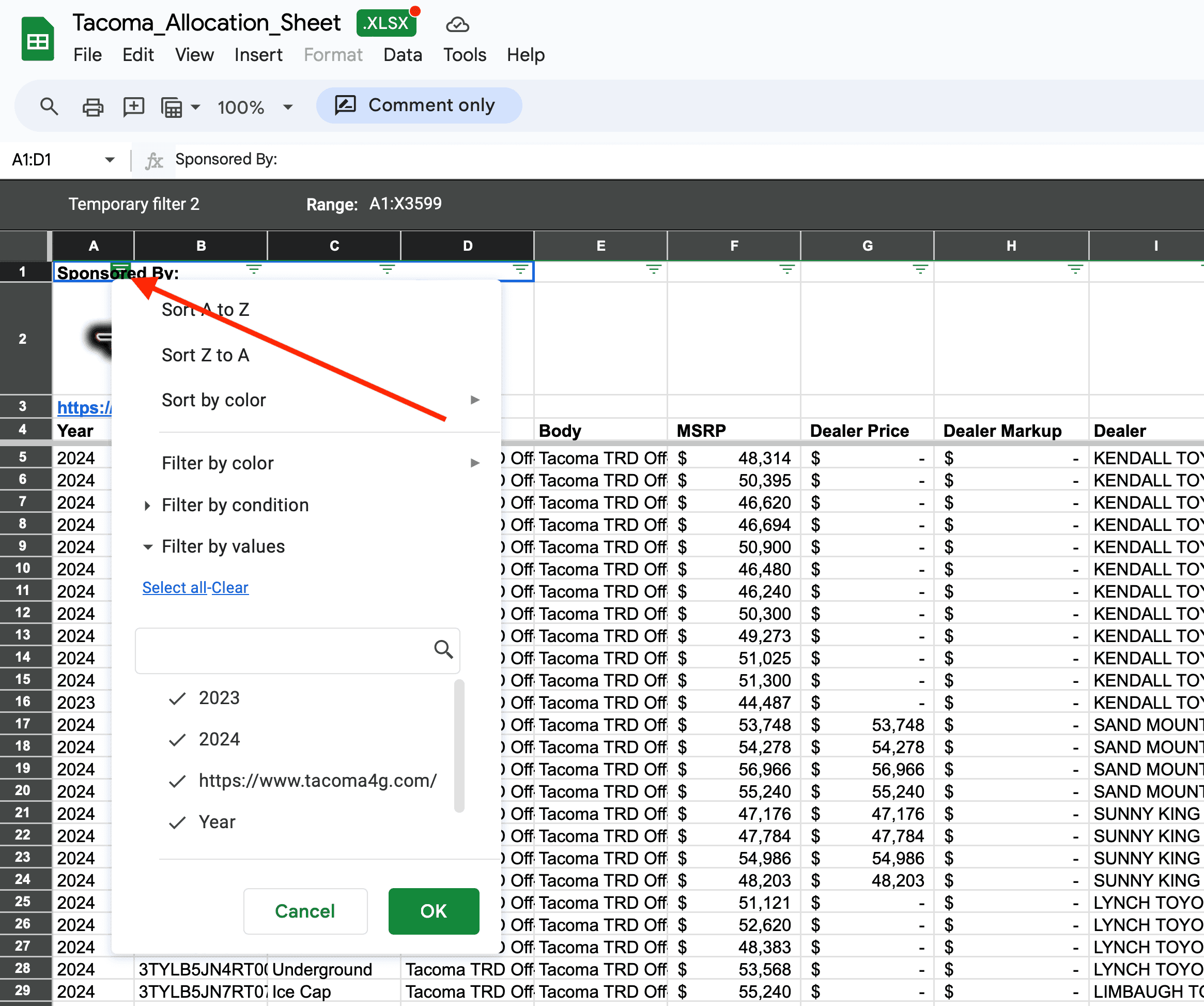Viewport: 1204px width, 1006px height.
Task: Click the Dealer Markup header cell
Action: (x=1011, y=431)
